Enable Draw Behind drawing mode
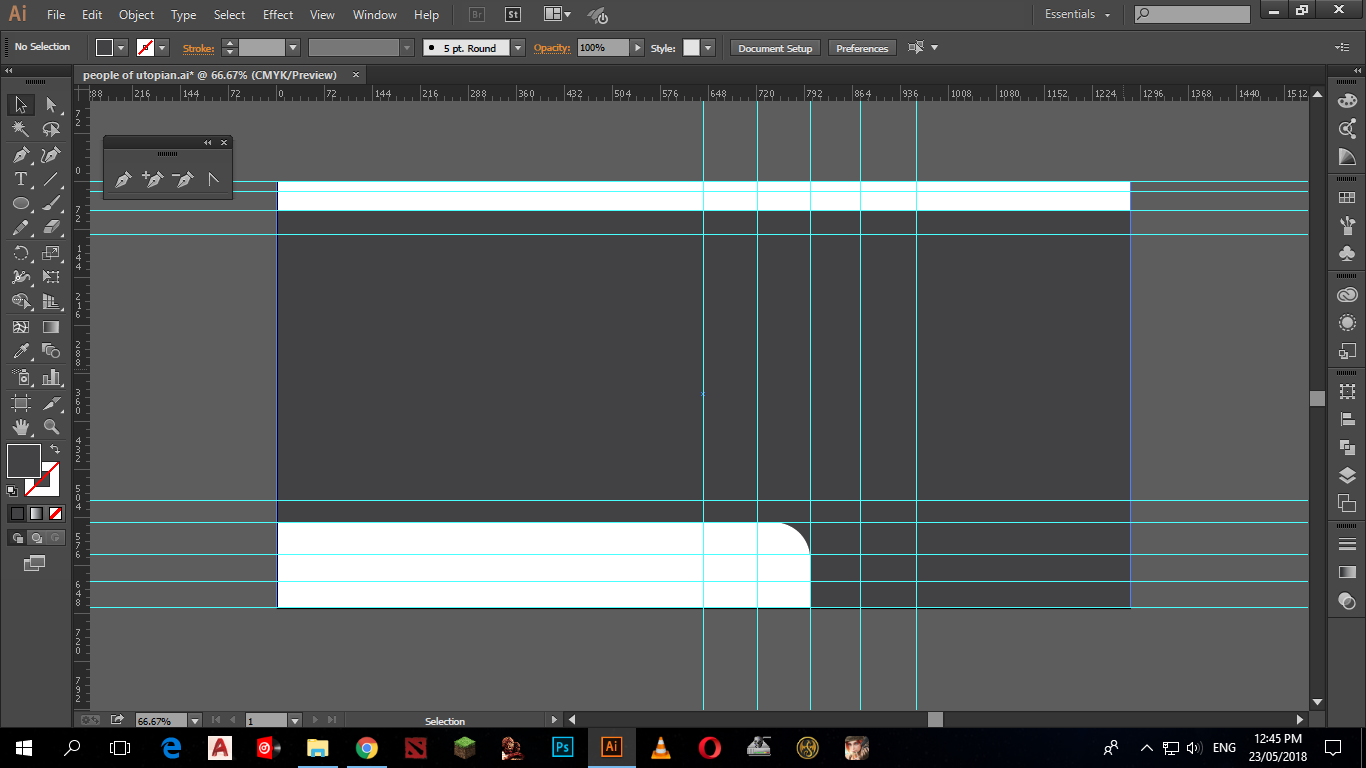1366x768 pixels. pyautogui.click(x=36, y=538)
